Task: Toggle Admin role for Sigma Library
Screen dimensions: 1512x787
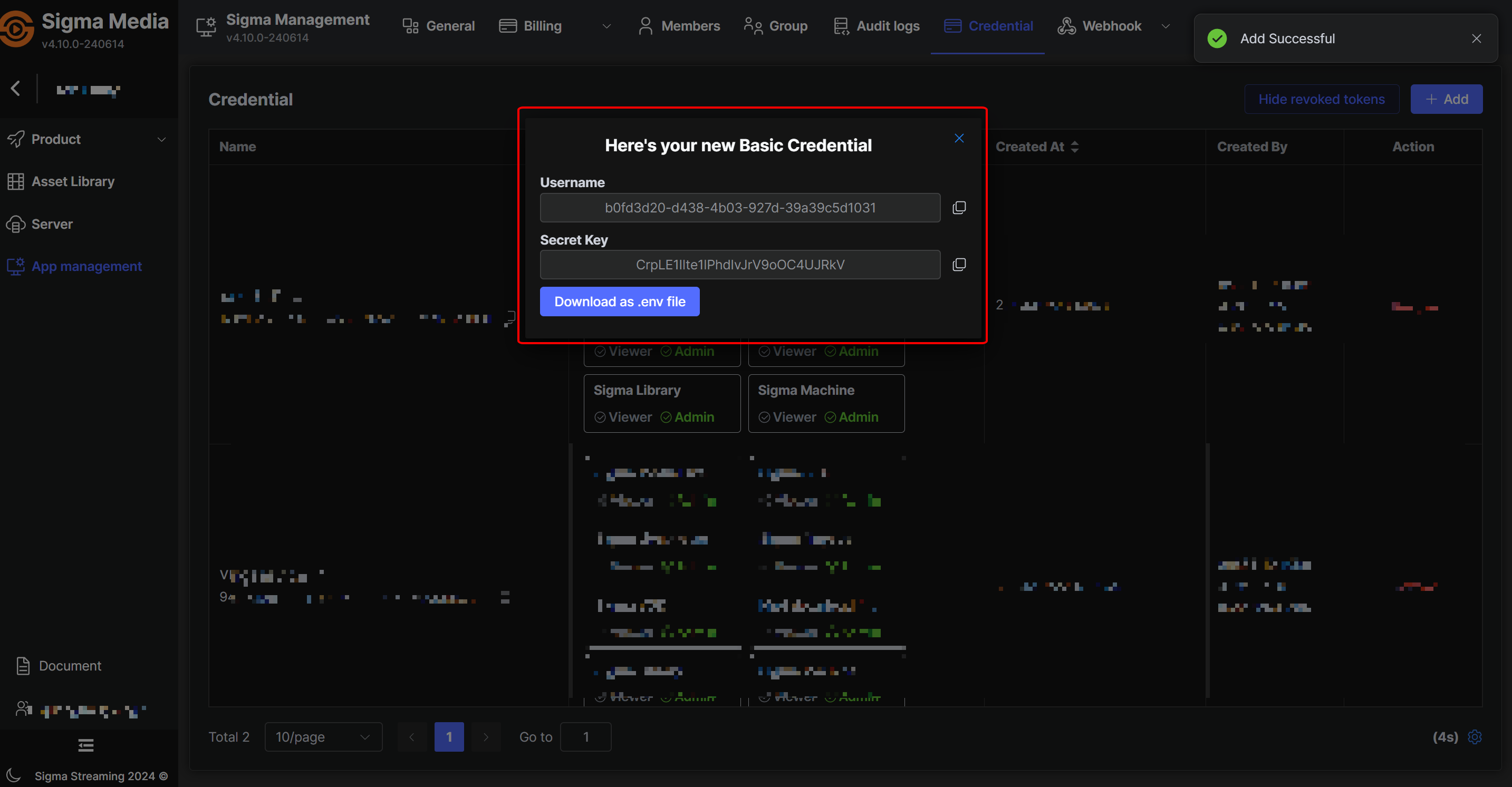Action: coord(687,417)
